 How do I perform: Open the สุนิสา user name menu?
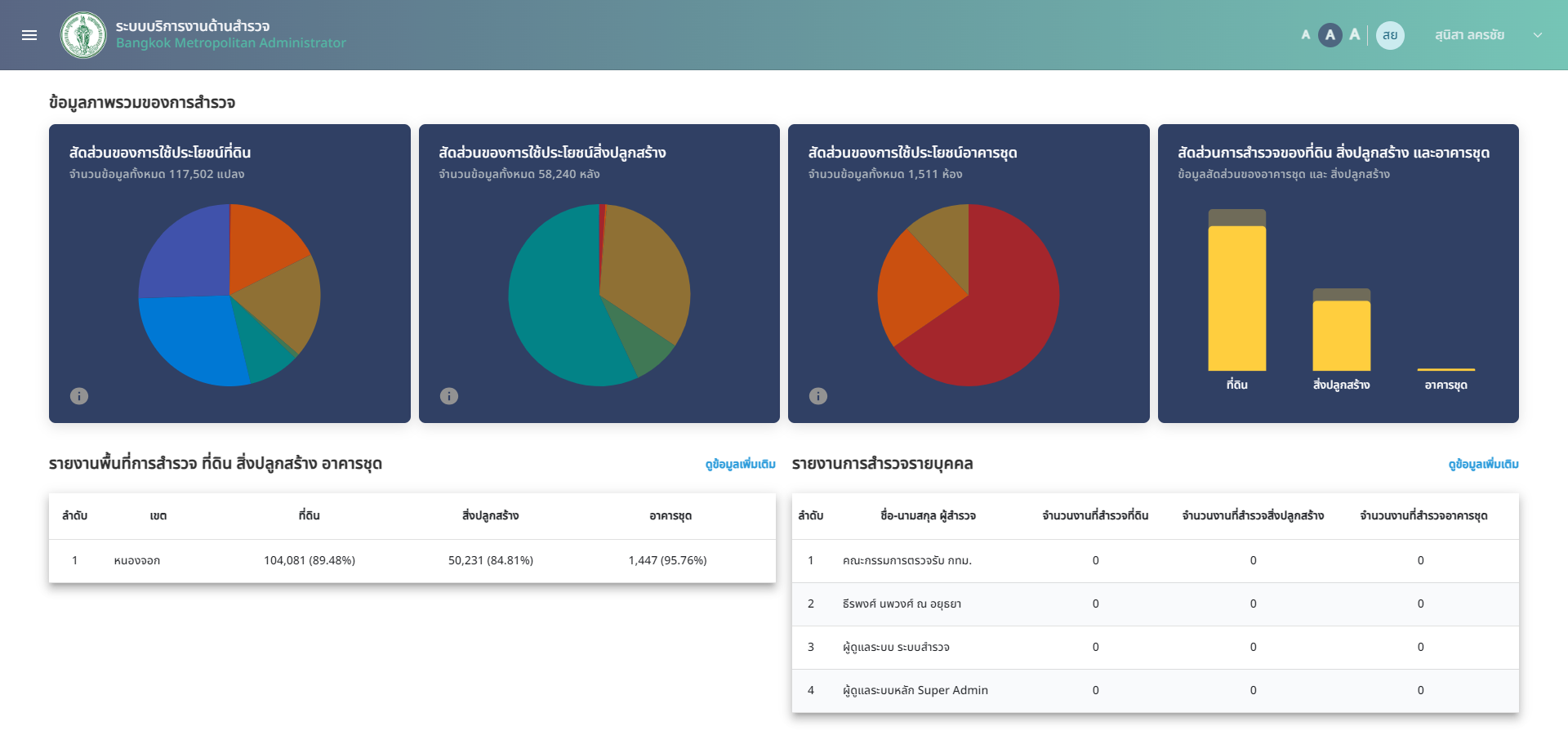click(1469, 35)
